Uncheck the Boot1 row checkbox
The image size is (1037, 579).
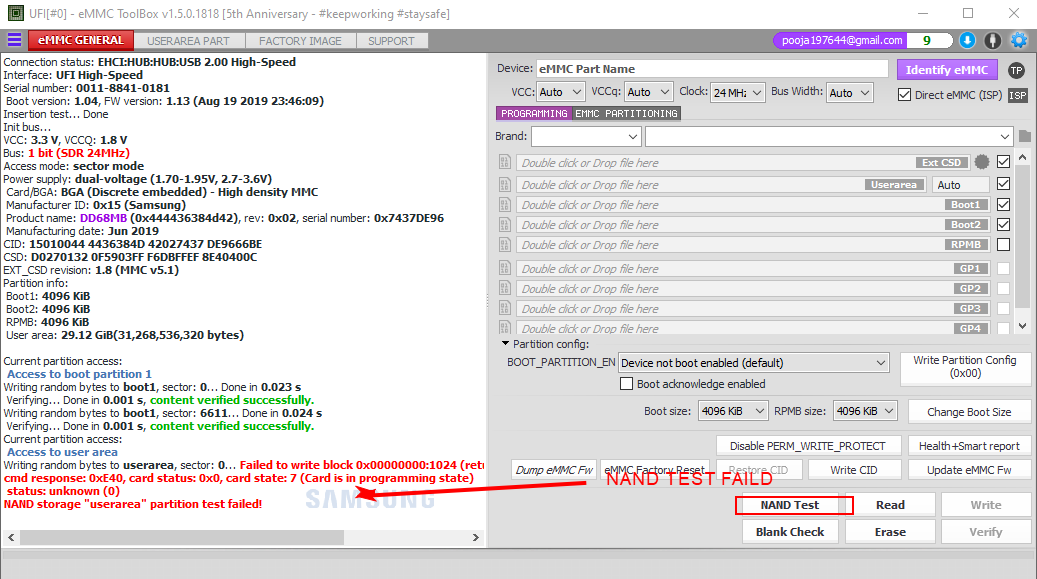pos(1003,204)
